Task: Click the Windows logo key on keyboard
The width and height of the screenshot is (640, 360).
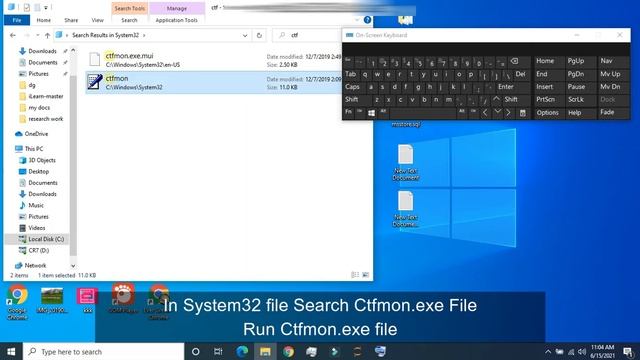Action: pos(371,113)
